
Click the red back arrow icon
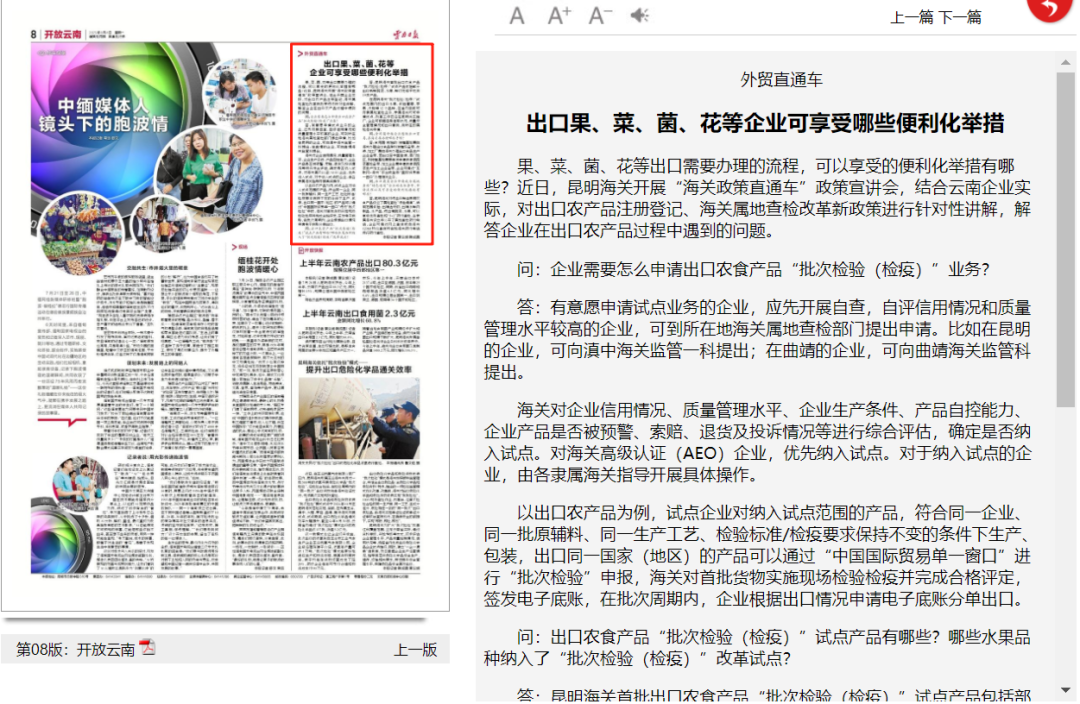tap(1048, 9)
